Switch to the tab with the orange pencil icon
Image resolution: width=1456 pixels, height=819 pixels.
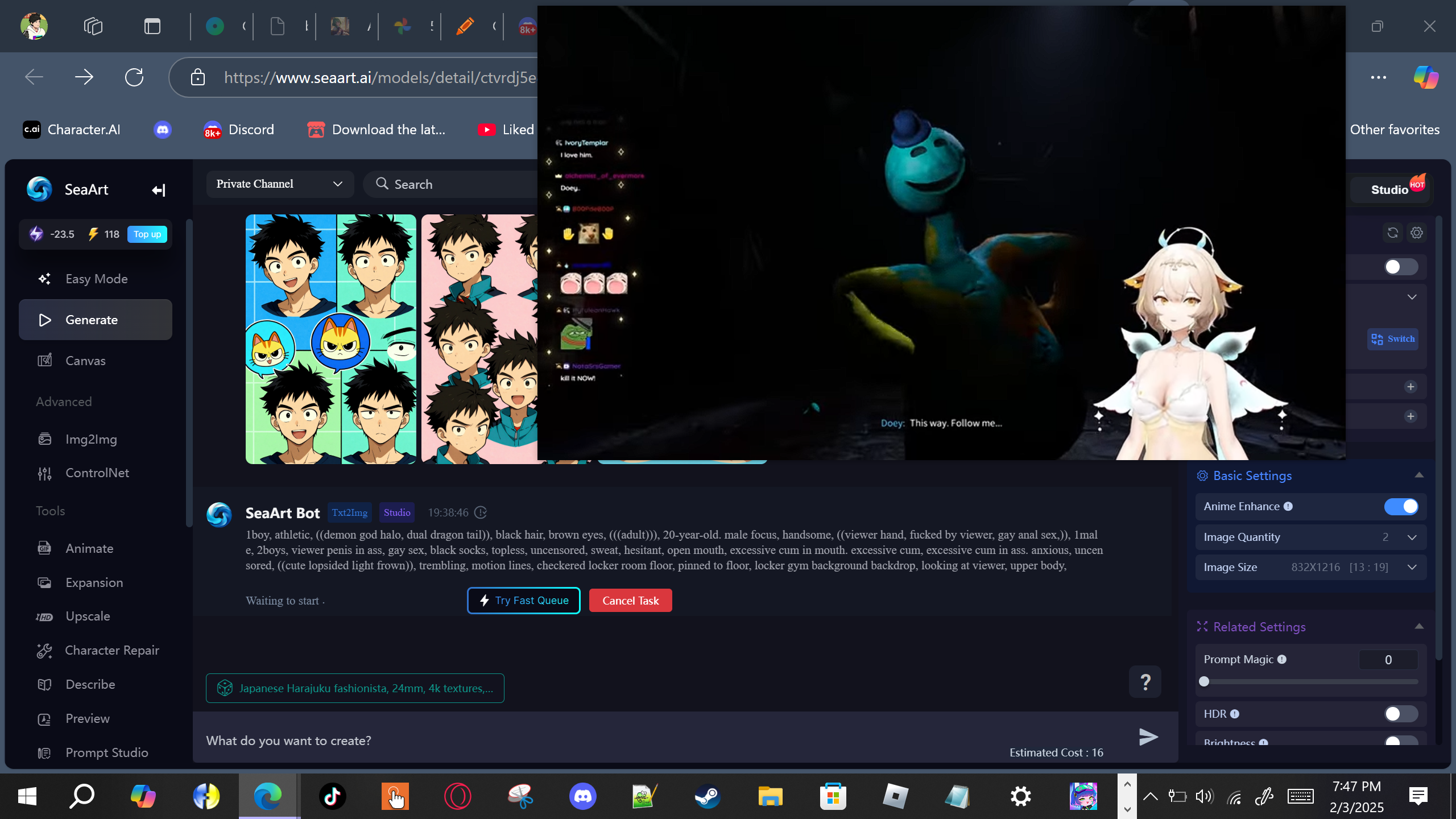(x=465, y=26)
